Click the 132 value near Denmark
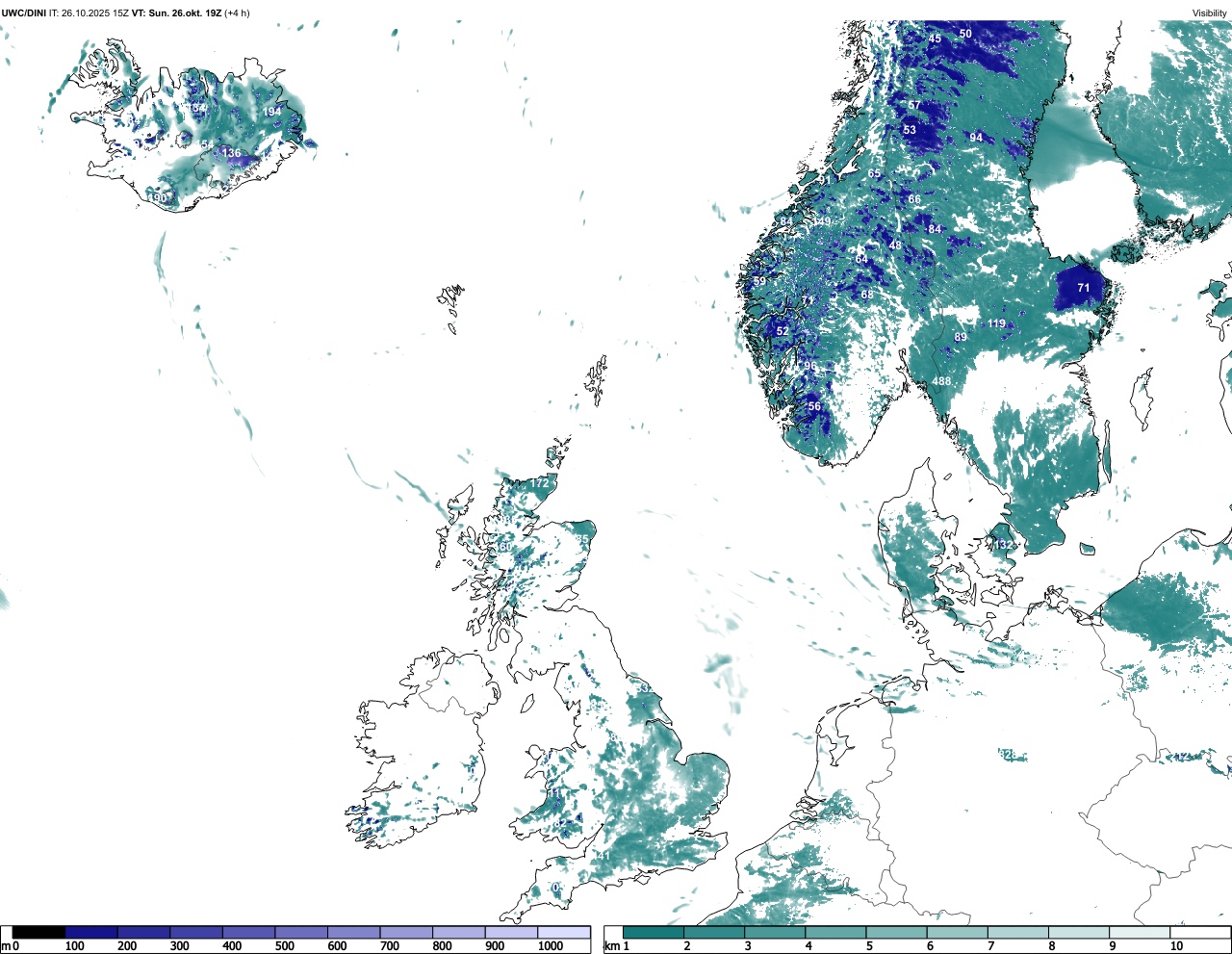 pyautogui.click(x=1004, y=545)
